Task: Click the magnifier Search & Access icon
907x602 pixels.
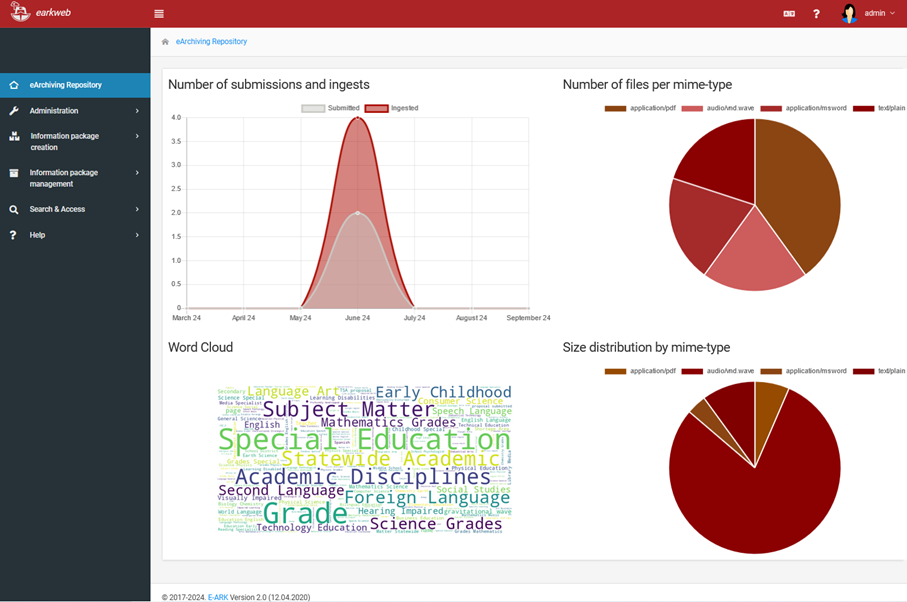Action: point(14,209)
